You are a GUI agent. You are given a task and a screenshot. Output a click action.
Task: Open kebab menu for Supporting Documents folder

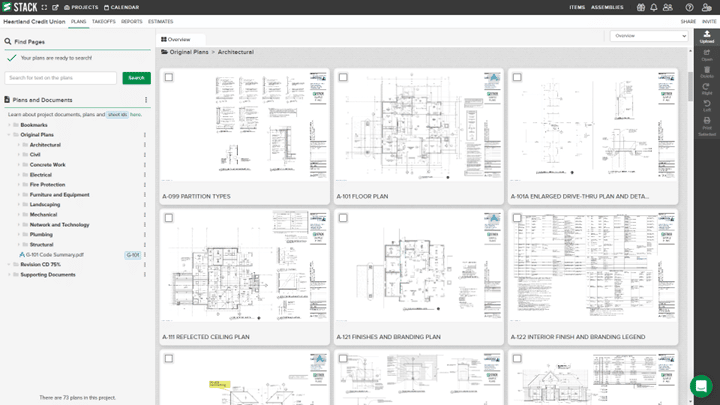(x=145, y=275)
